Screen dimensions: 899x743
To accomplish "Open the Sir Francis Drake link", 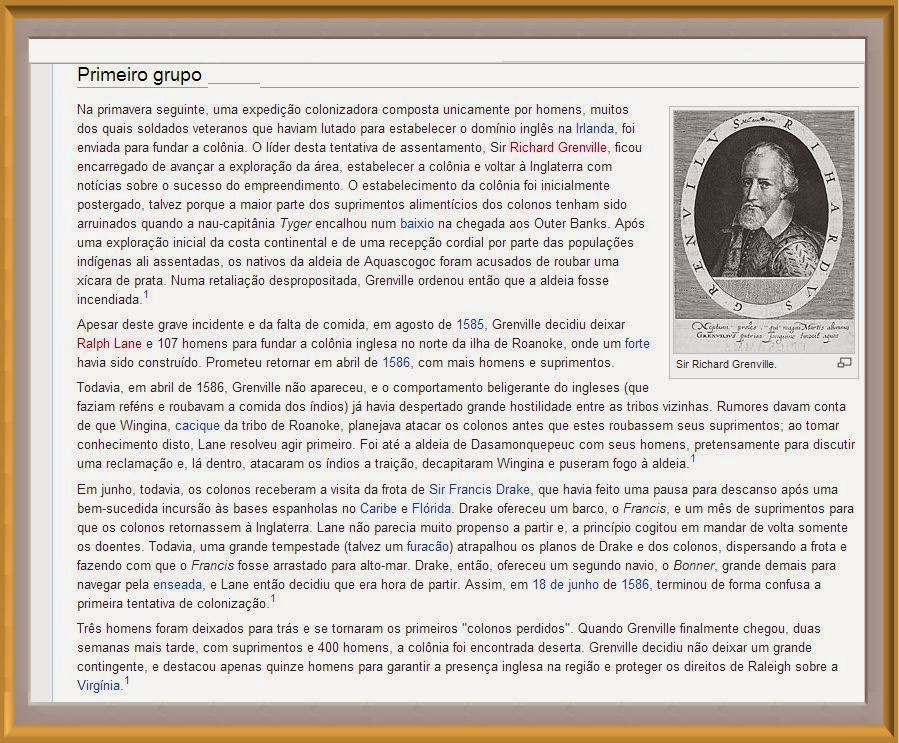I will pos(479,490).
